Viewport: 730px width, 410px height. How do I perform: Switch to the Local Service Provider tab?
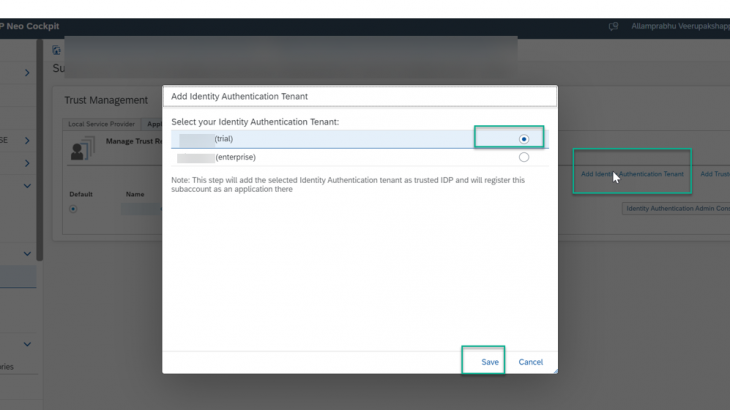[101, 124]
